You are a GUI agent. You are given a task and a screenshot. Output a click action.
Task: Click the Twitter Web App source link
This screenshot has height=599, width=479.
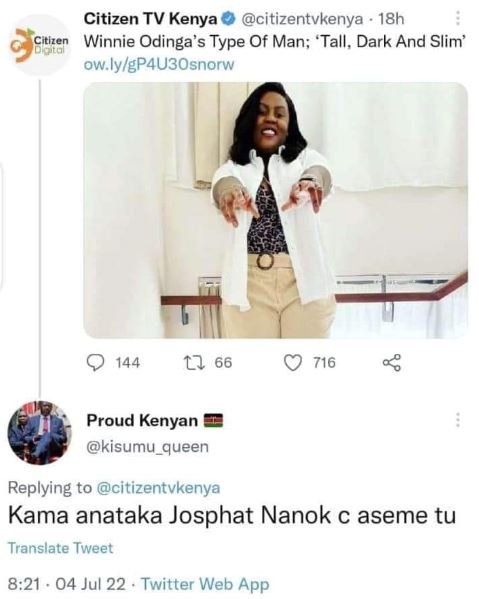click(x=205, y=584)
